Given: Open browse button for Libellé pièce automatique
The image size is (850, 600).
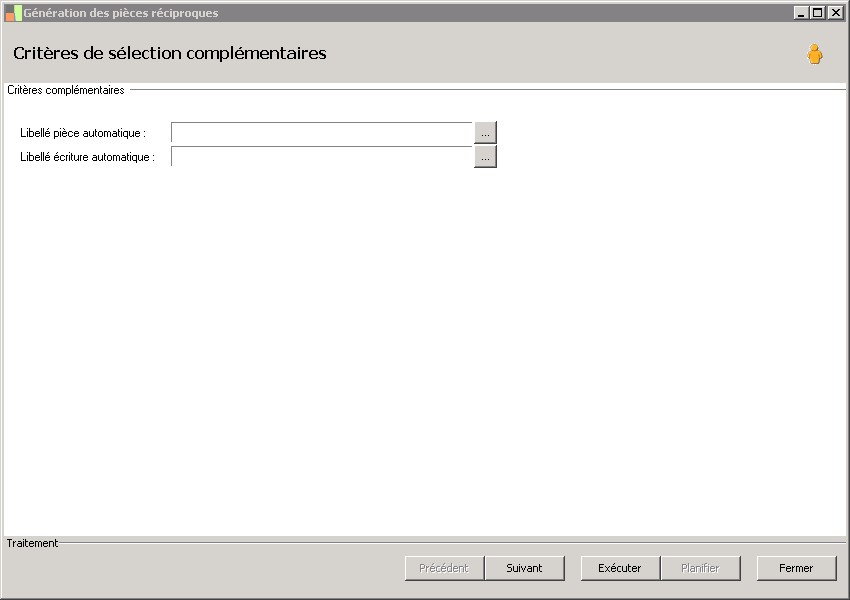Looking at the screenshot, I should (485, 133).
